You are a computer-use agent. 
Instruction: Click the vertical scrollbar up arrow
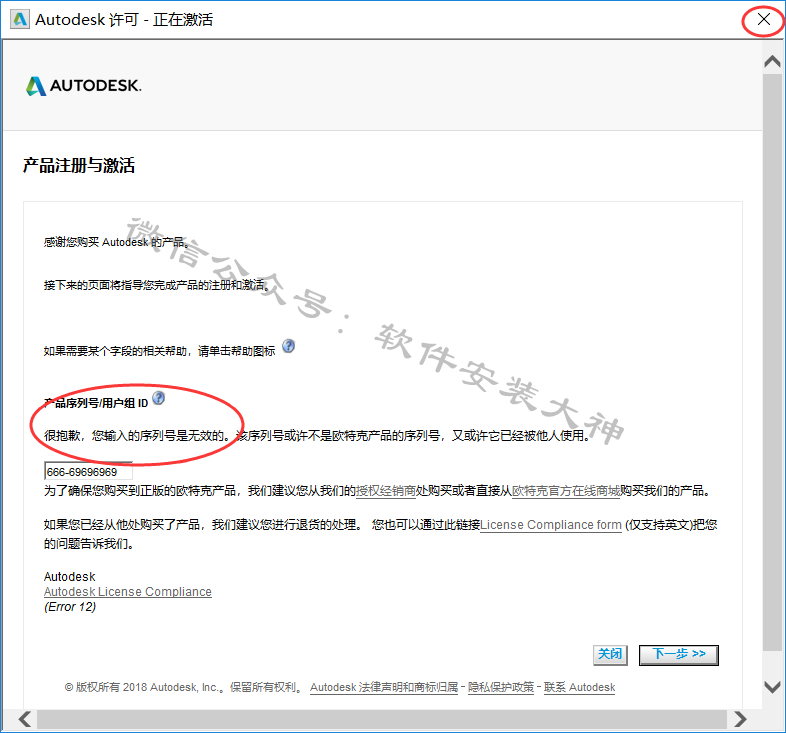(x=772, y=62)
